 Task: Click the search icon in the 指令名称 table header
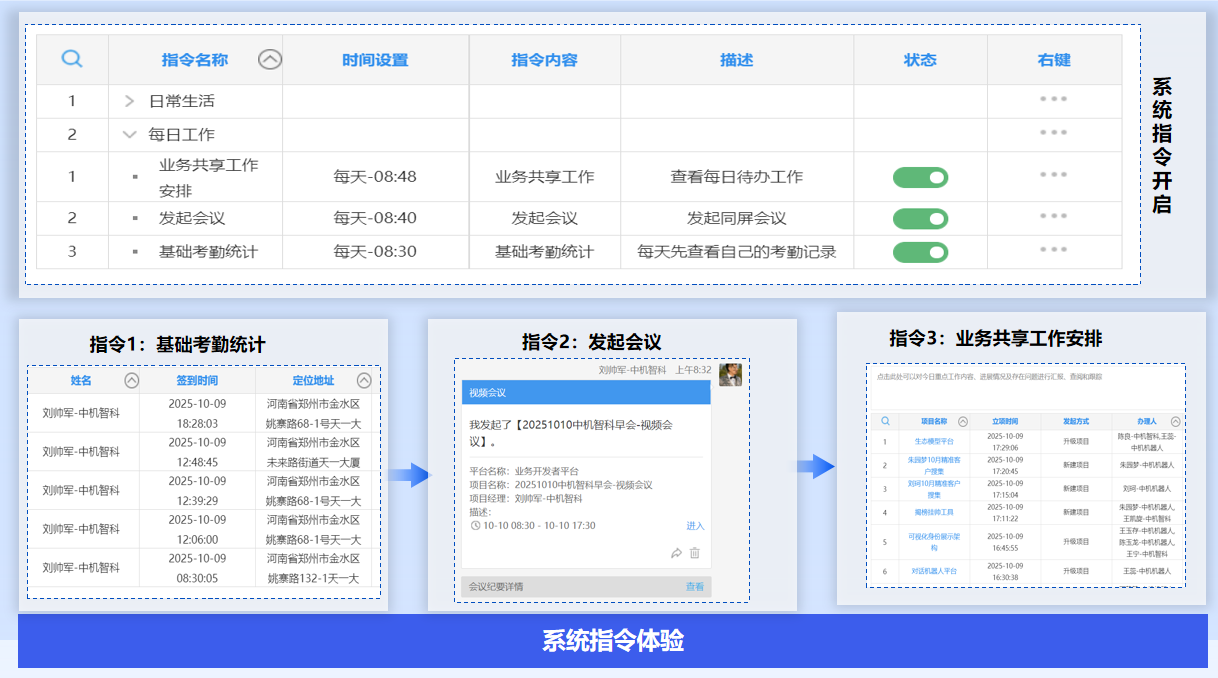click(72, 59)
